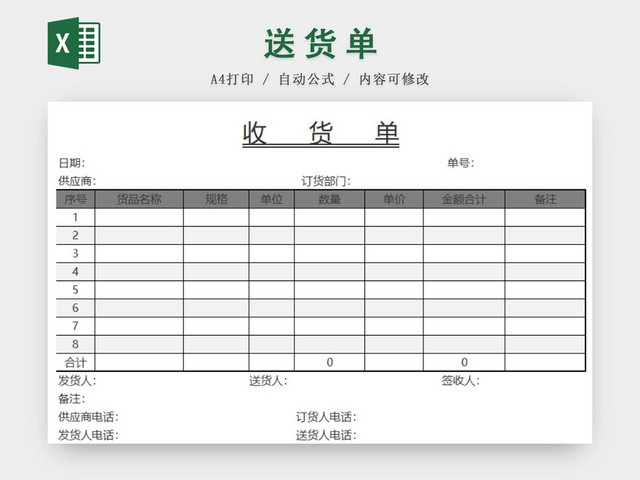Click the 送货人电话: label
The image size is (640, 480).
(x=326, y=435)
